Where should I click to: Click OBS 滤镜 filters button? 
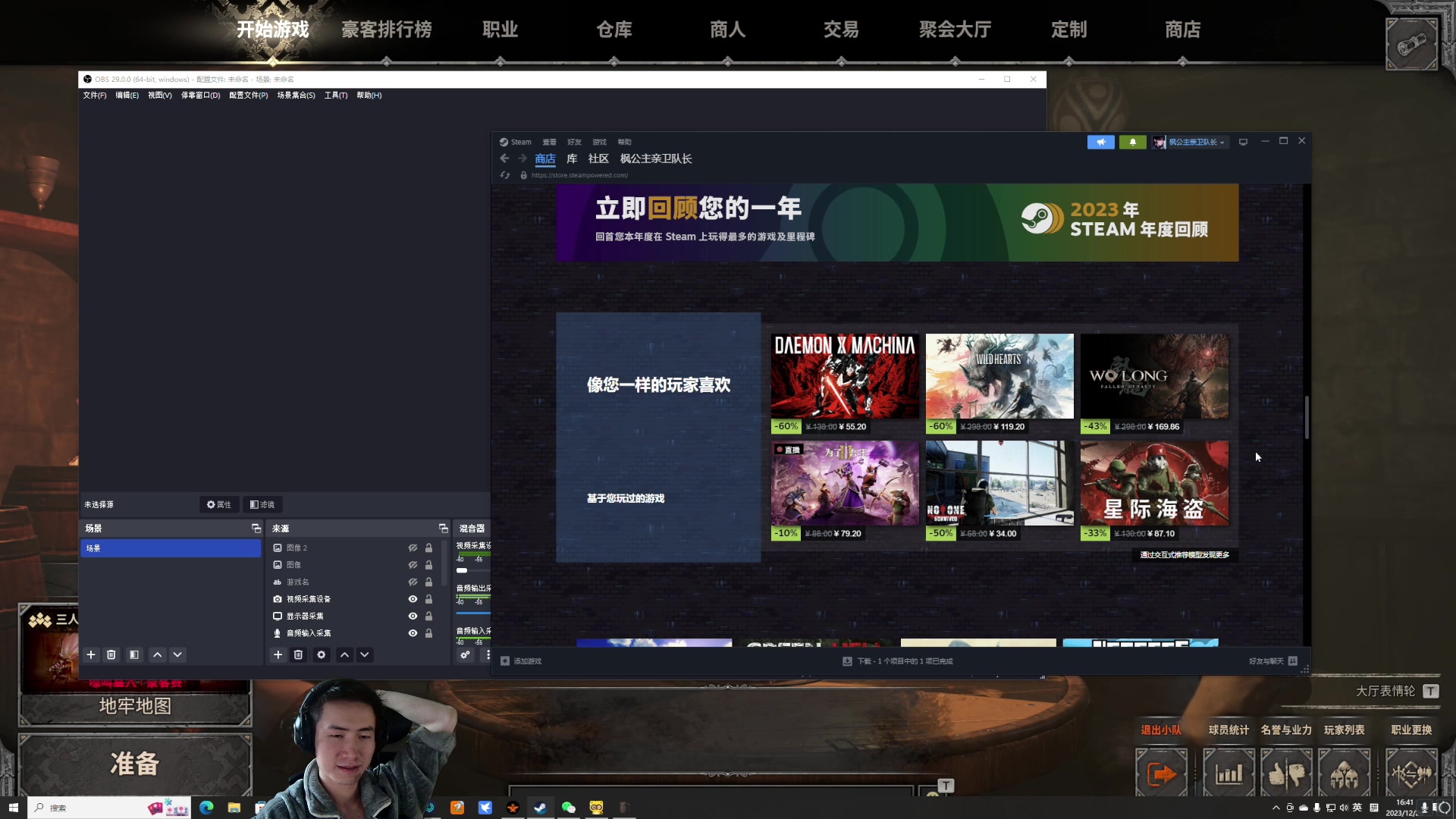pos(262,504)
